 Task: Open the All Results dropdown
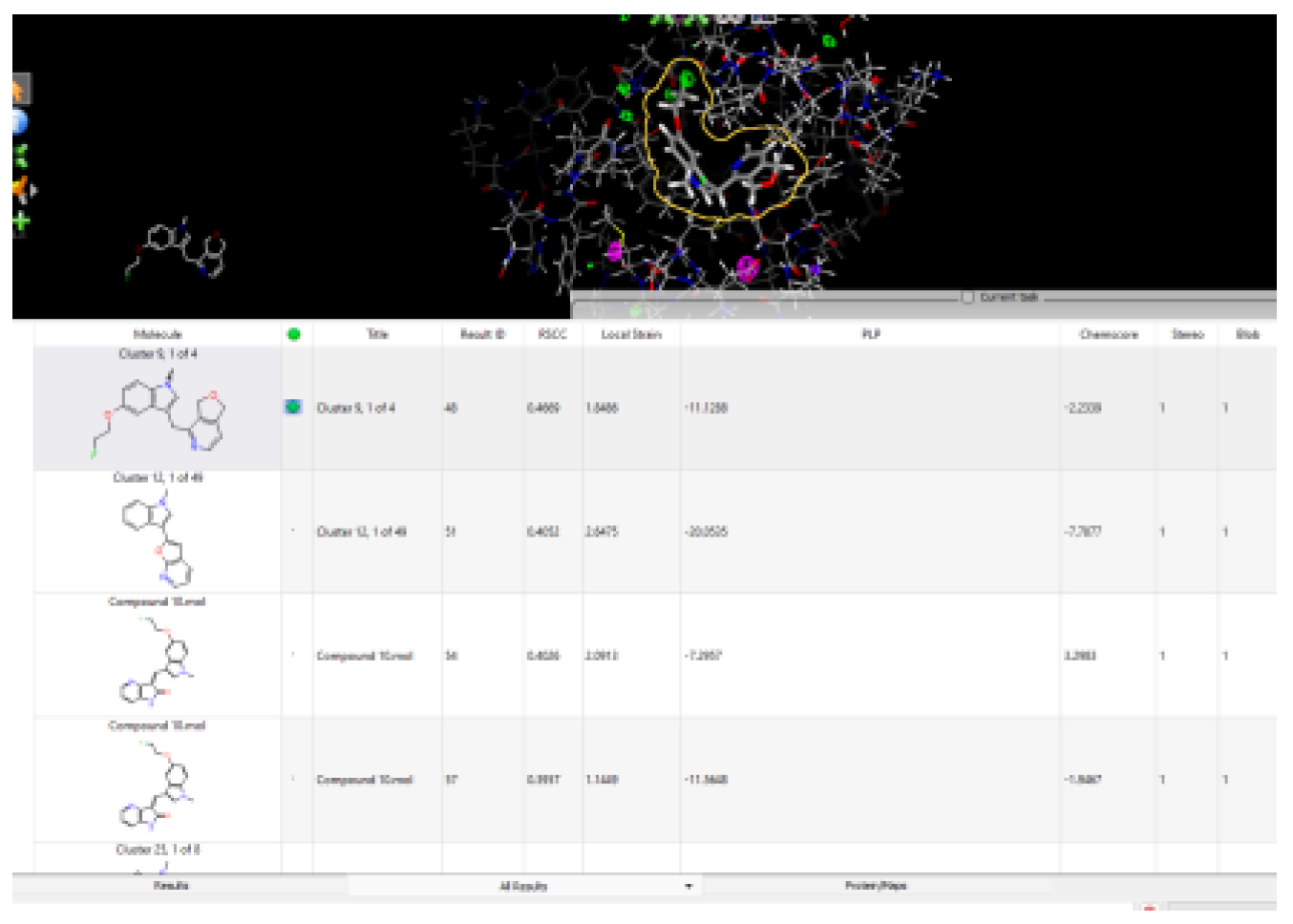tap(687, 886)
